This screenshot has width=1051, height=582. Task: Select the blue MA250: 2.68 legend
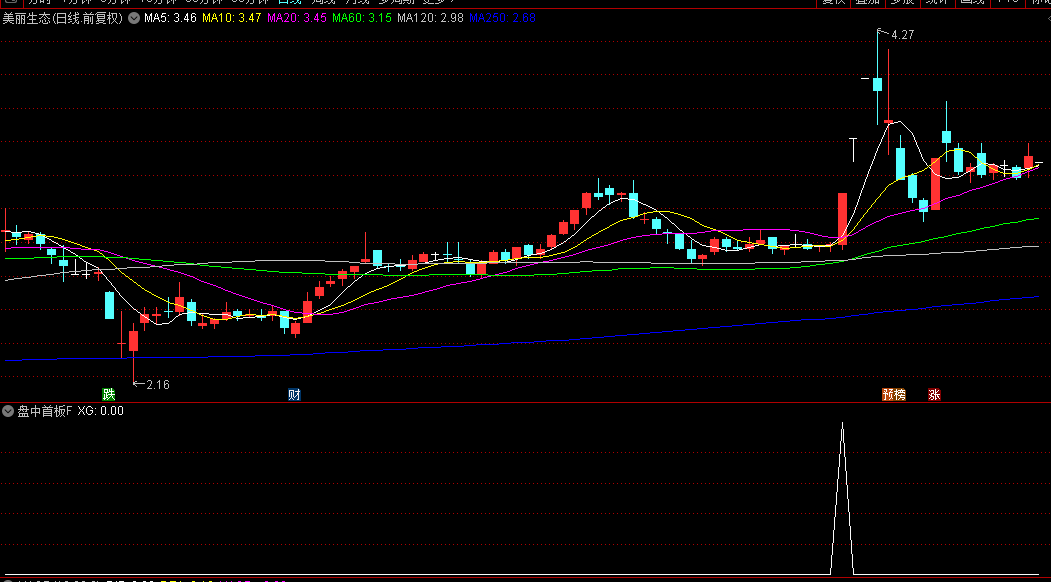[502, 18]
